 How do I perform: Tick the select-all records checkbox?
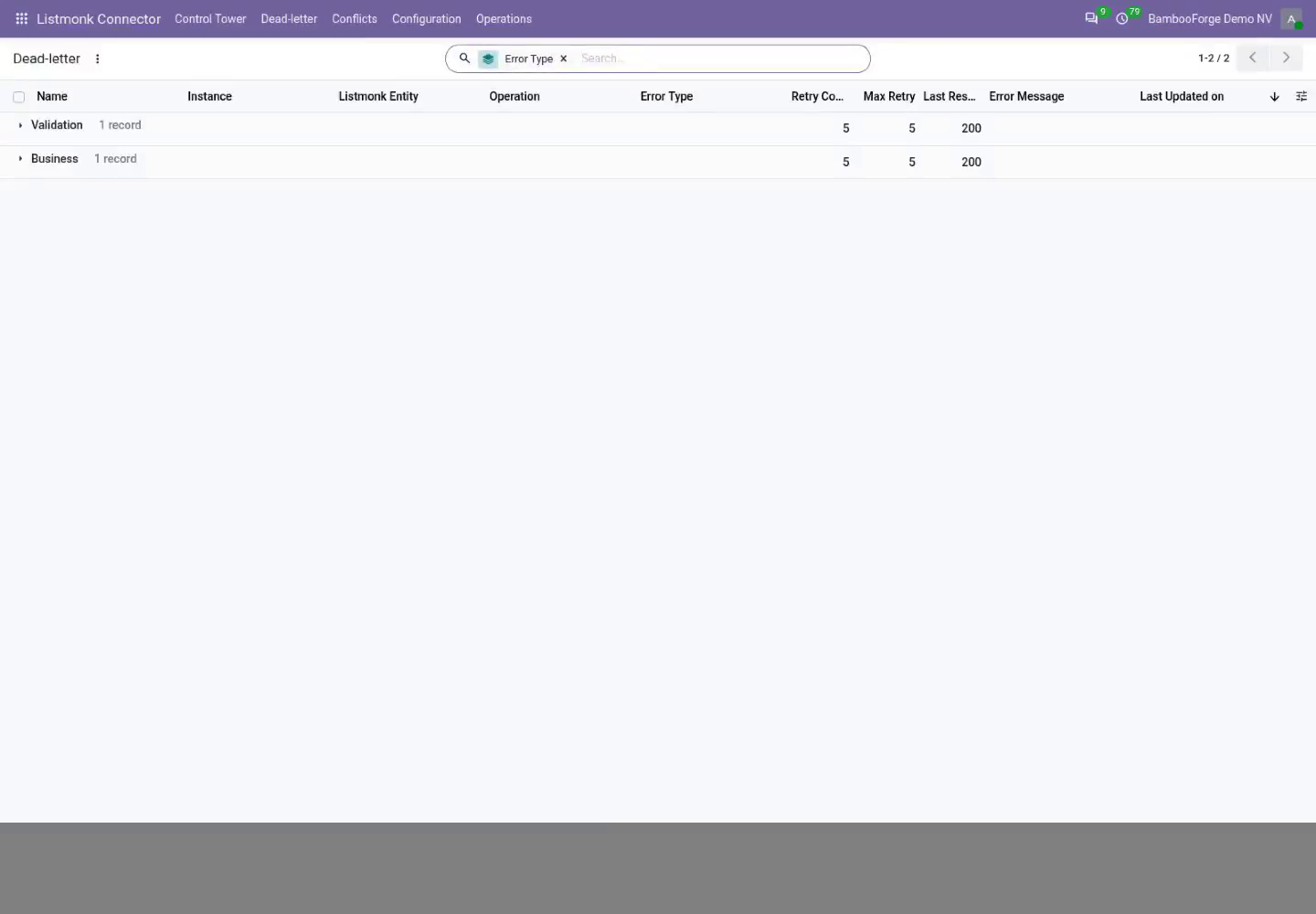pos(18,97)
